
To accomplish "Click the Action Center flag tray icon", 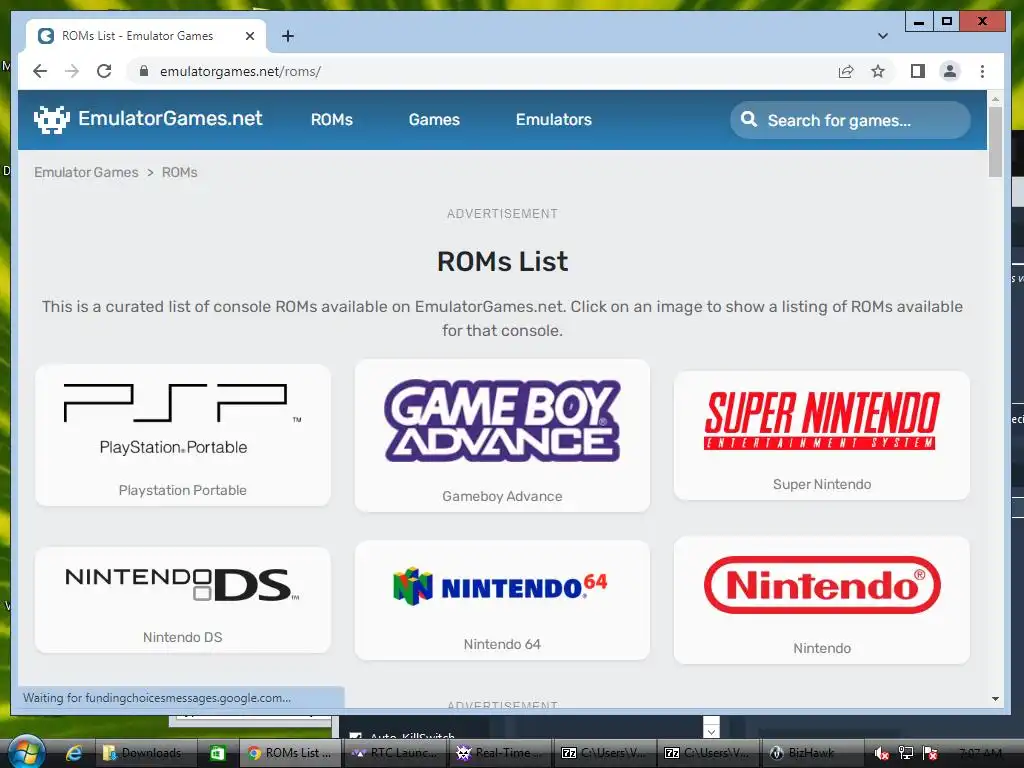I will tap(930, 753).
